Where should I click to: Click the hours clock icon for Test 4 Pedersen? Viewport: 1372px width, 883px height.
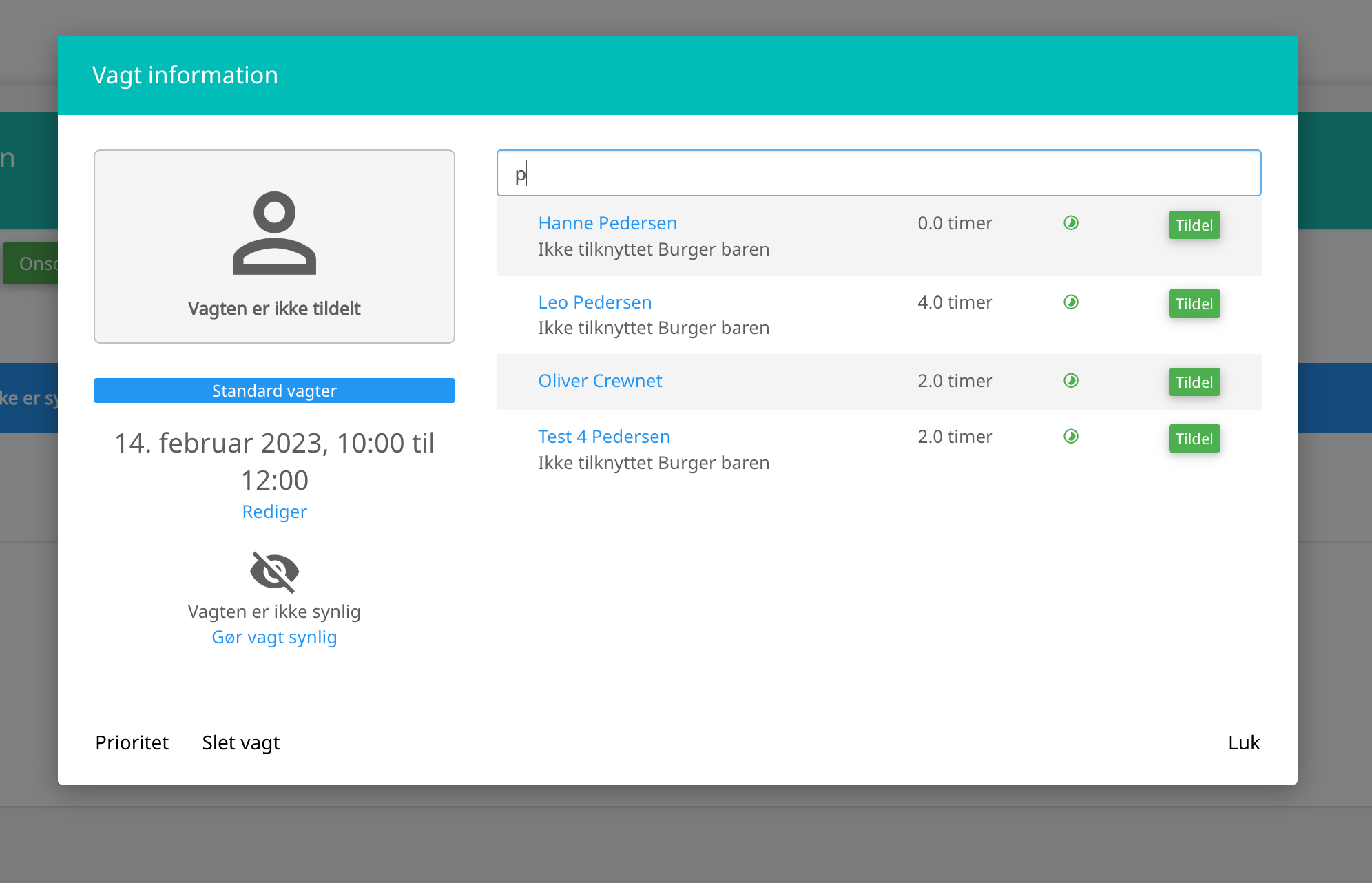pos(1071,437)
